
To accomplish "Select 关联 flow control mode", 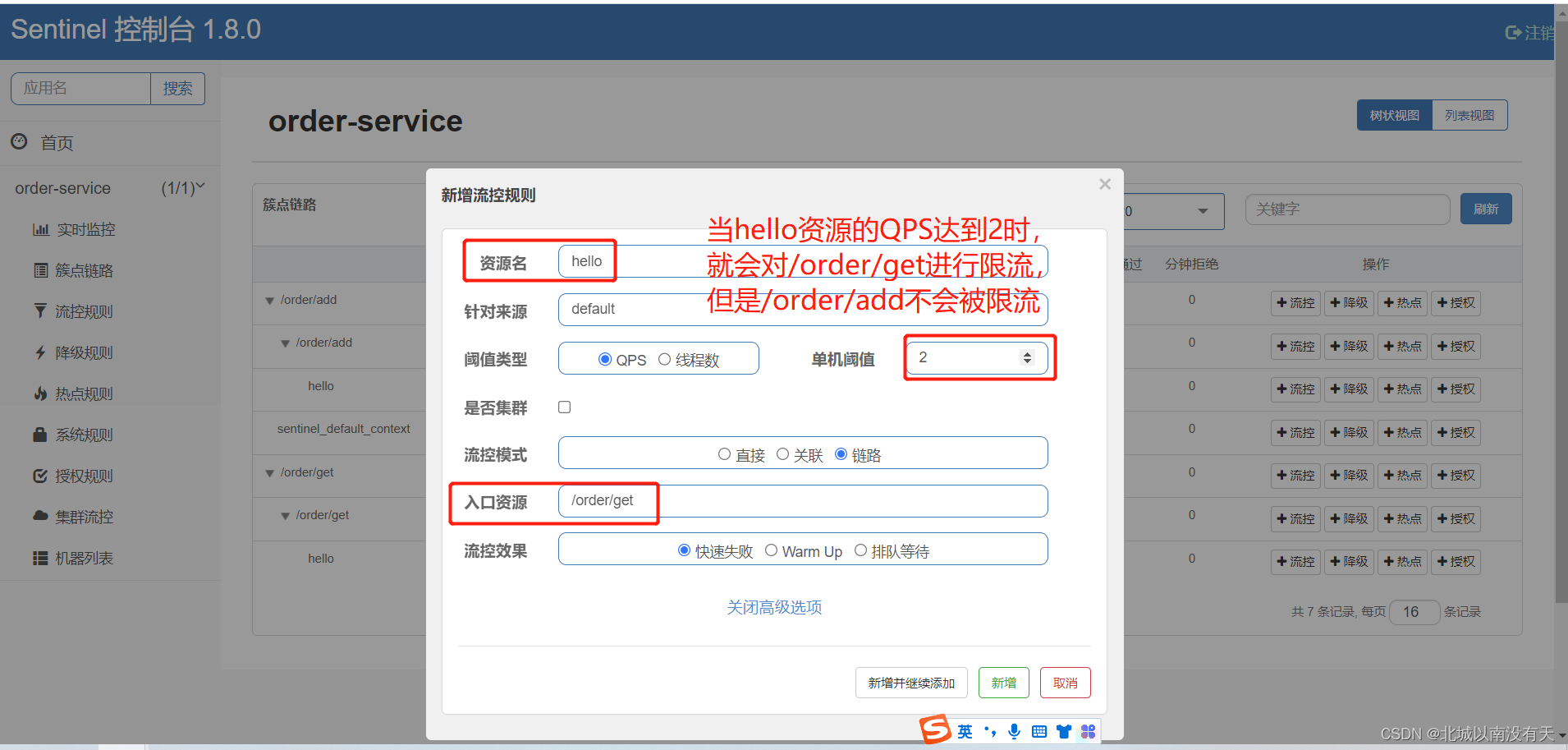I will [x=782, y=454].
